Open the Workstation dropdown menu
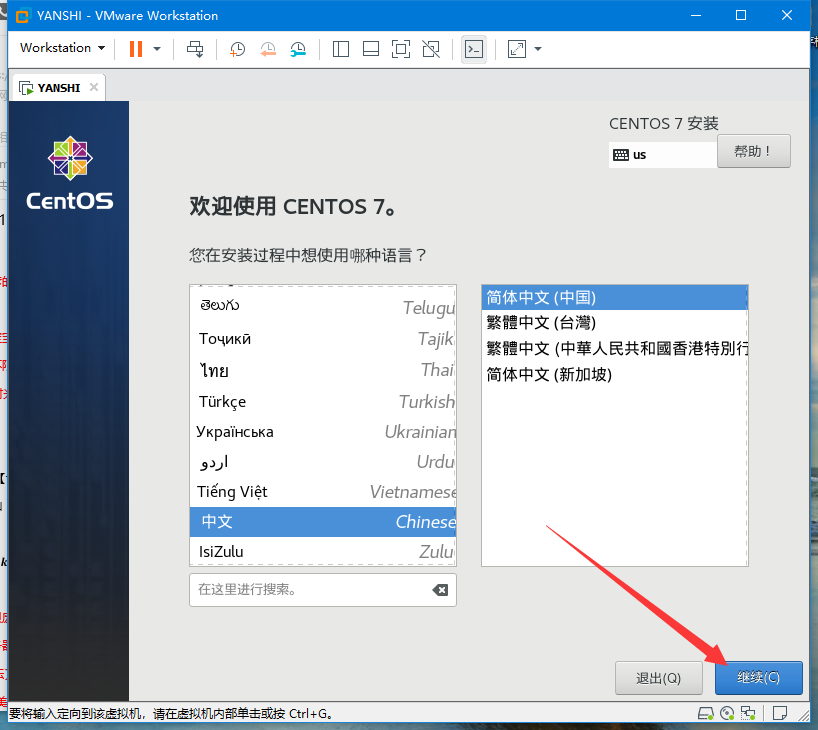 tap(62, 48)
